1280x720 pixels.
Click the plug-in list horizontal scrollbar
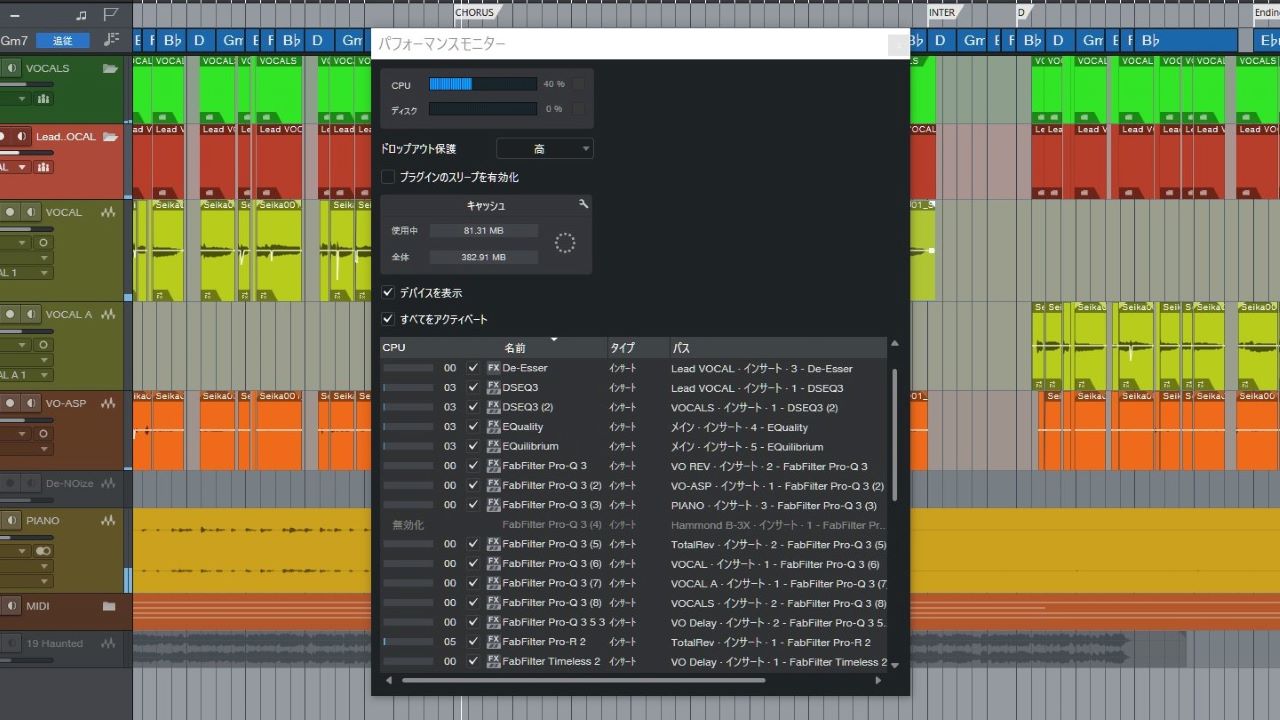(x=583, y=681)
